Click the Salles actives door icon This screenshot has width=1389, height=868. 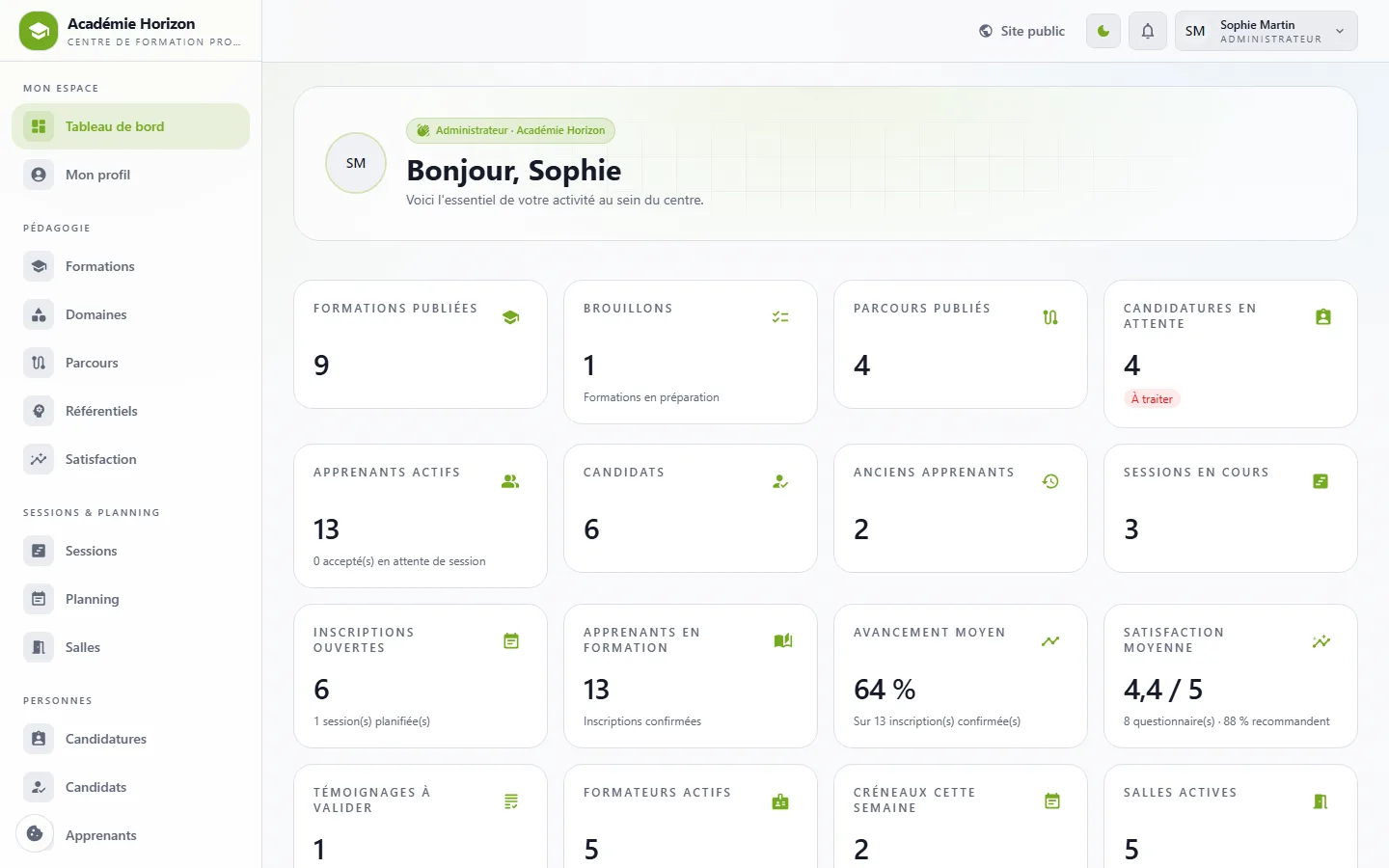point(1321,800)
